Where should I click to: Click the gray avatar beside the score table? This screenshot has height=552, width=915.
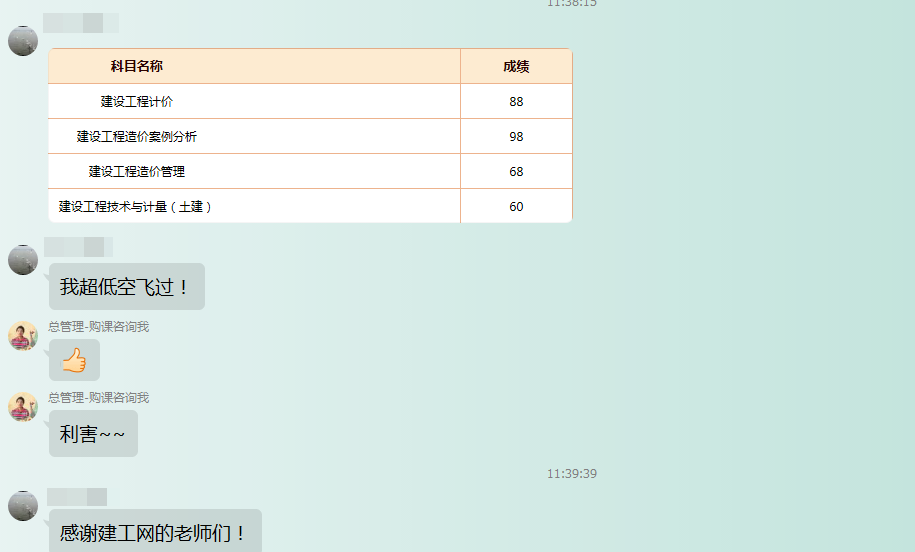click(23, 41)
